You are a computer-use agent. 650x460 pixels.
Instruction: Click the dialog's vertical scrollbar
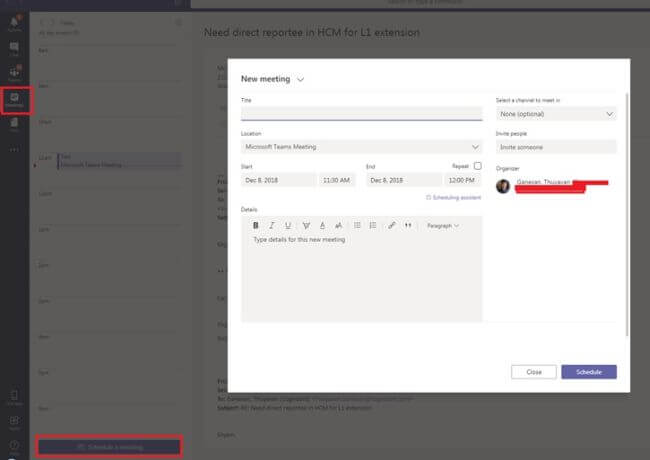[x=627, y=215]
